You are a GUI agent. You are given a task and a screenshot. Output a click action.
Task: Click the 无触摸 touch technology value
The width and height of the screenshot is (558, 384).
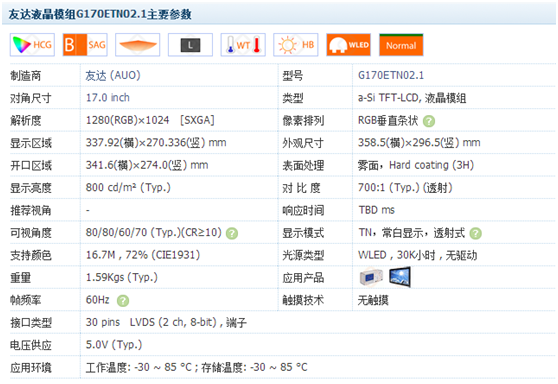[373, 300]
